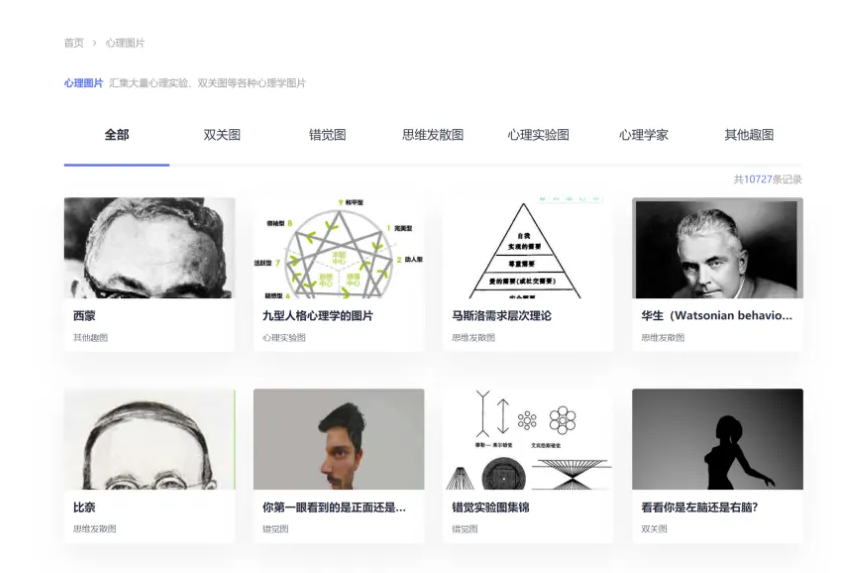This screenshot has width=846, height=573.
Task: Click the 心理图片 breadcrumb item
Action: [125, 43]
